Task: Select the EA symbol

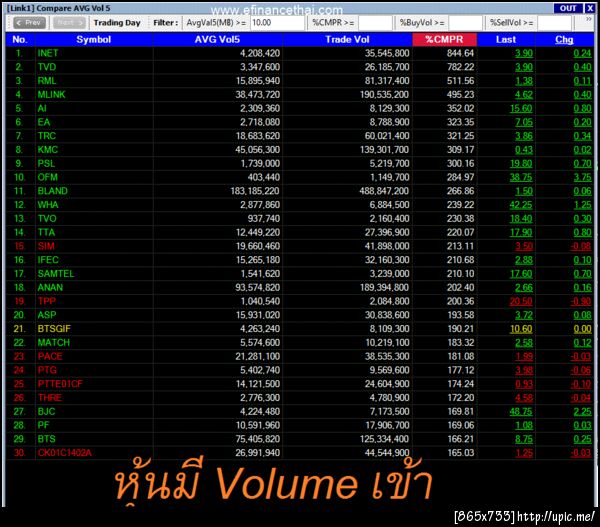Action: point(44,122)
